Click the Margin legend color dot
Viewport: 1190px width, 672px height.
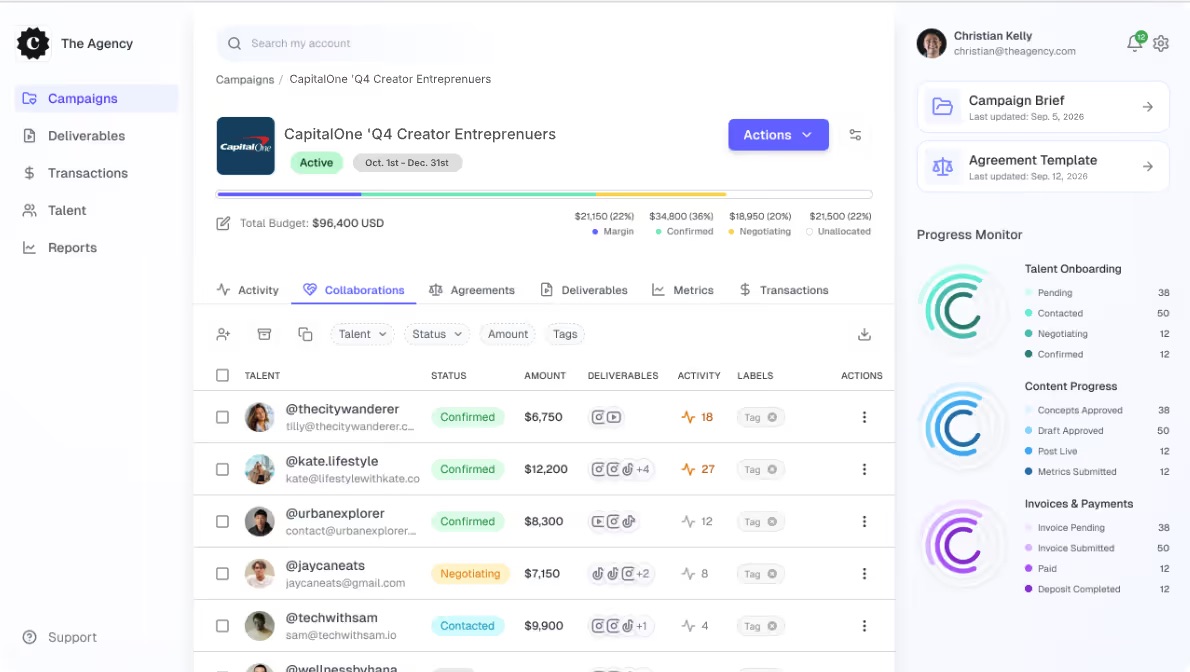click(595, 232)
